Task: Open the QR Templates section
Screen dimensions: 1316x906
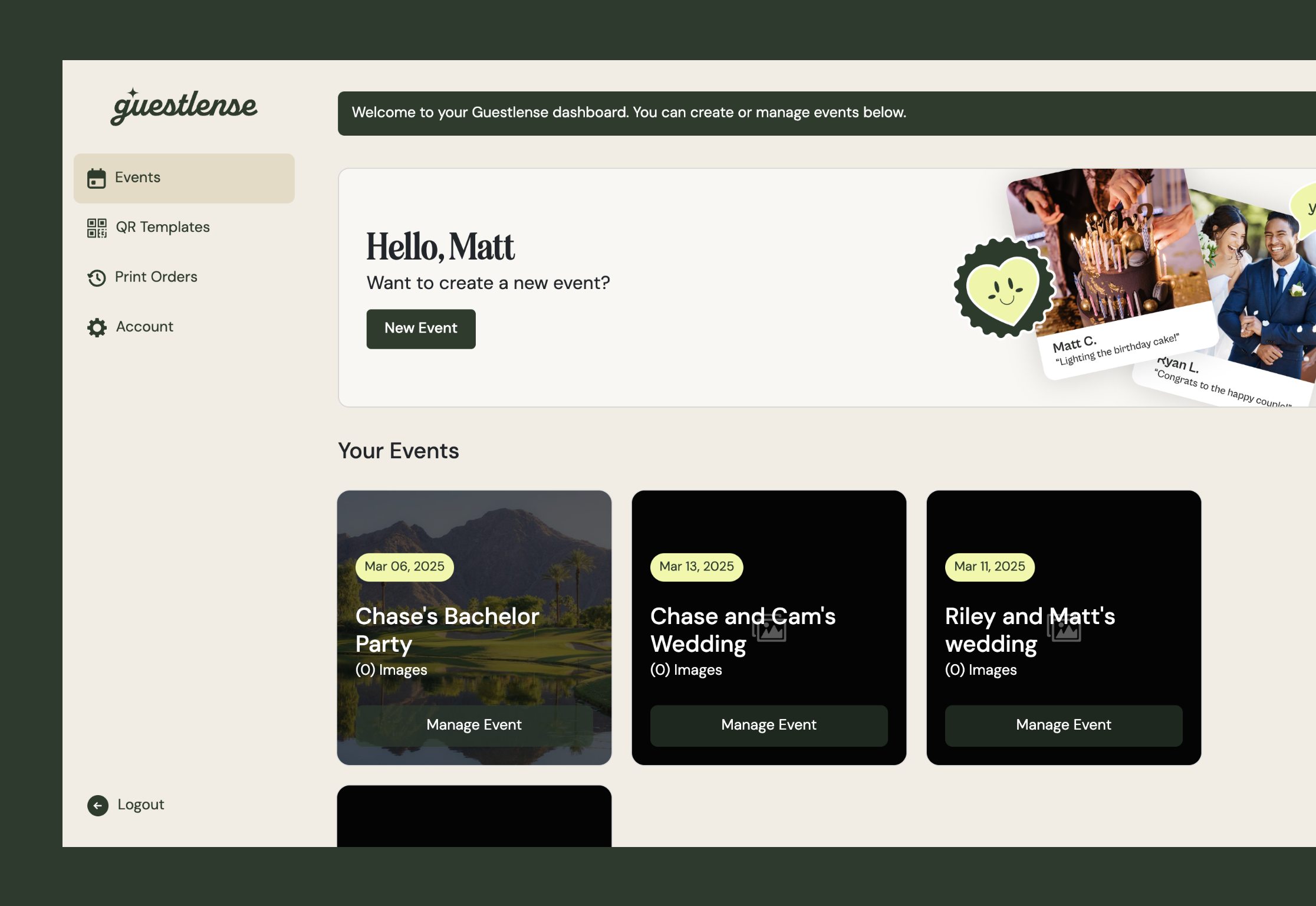Action: click(x=162, y=227)
